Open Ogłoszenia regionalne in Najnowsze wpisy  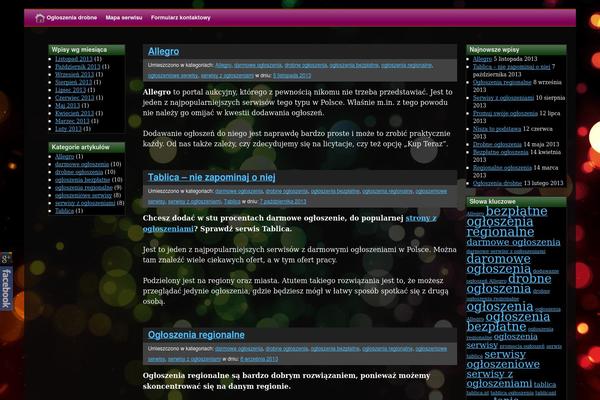coord(502,82)
